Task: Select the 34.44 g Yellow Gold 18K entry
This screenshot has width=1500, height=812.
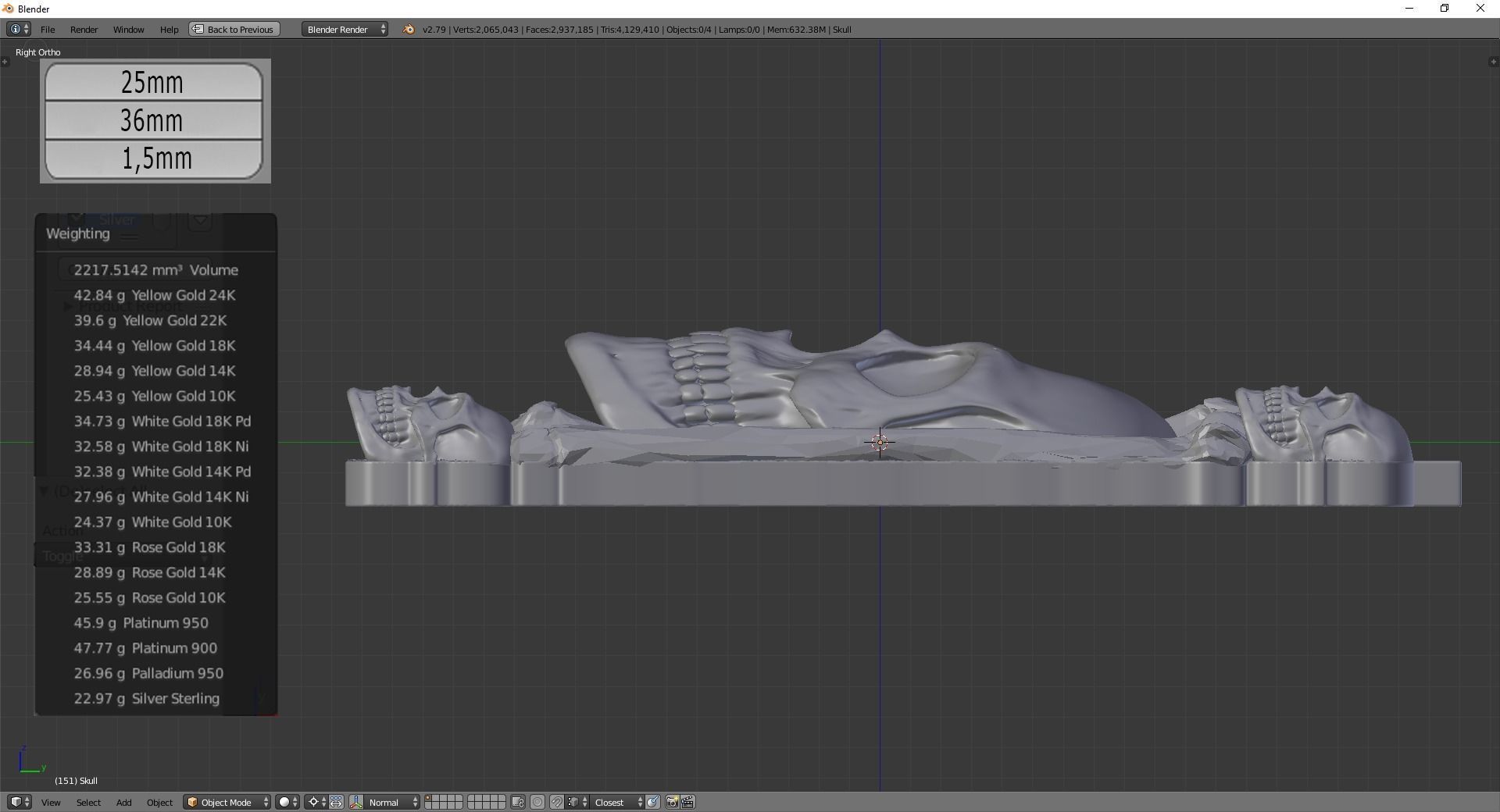Action: click(x=156, y=345)
